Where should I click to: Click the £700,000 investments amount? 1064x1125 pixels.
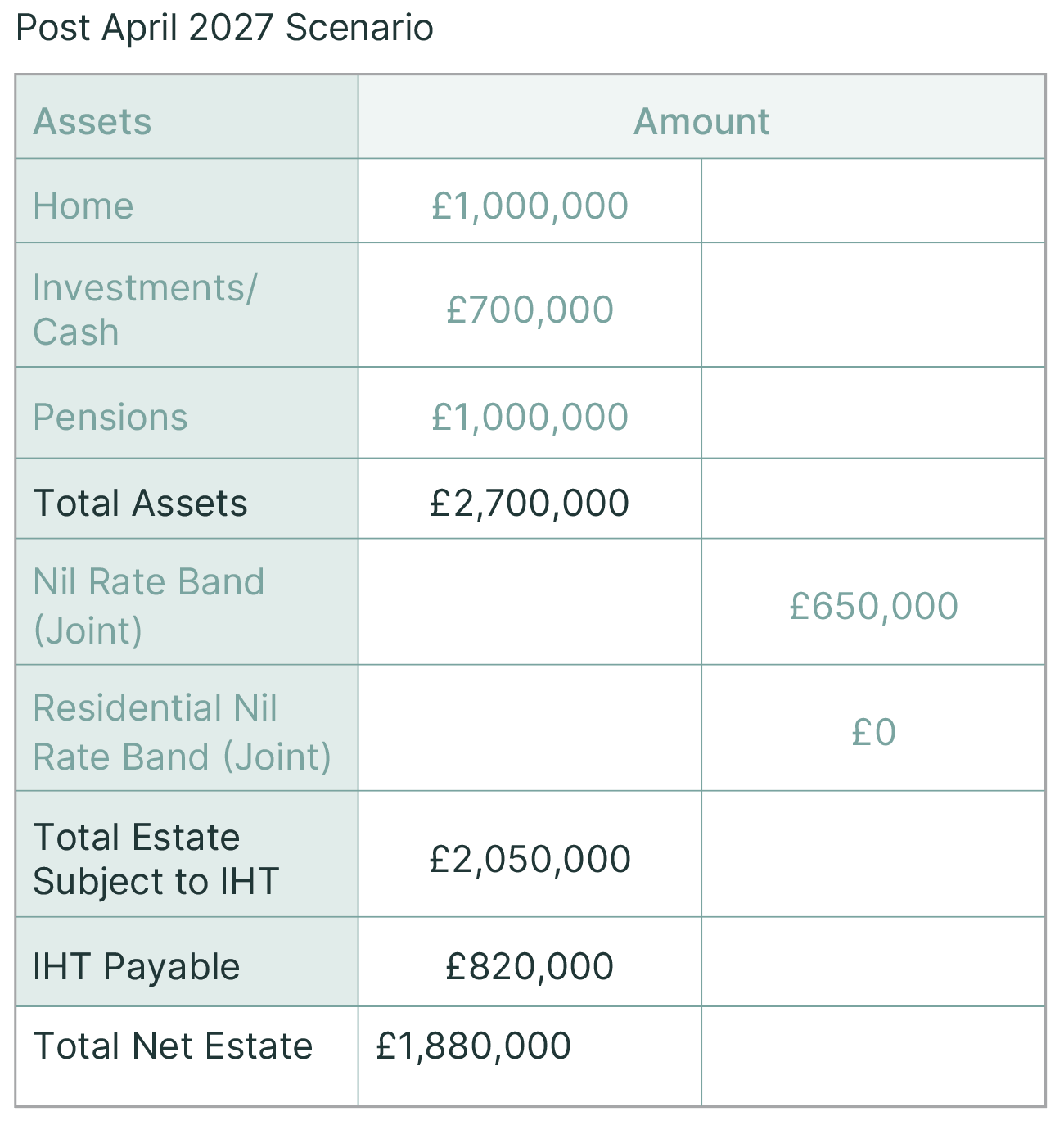click(x=530, y=309)
